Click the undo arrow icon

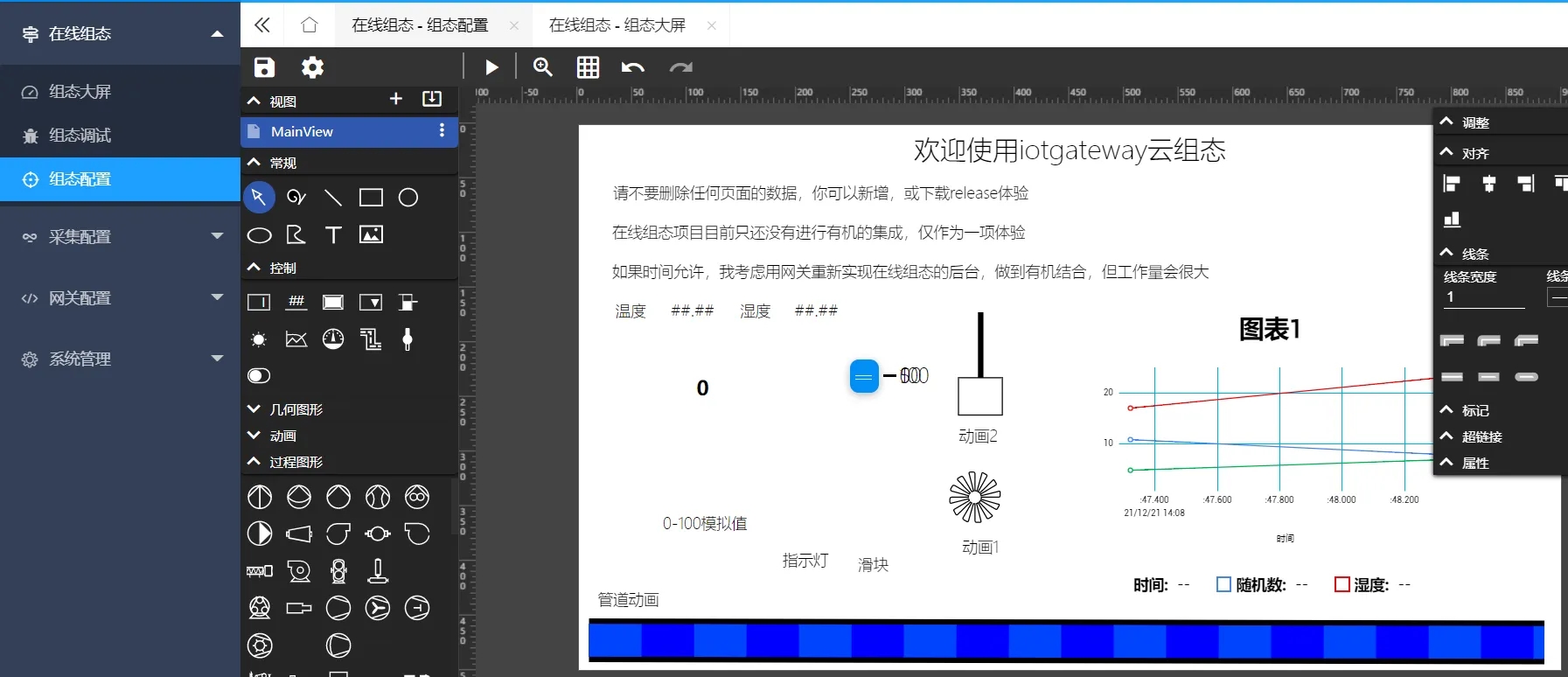(x=632, y=67)
